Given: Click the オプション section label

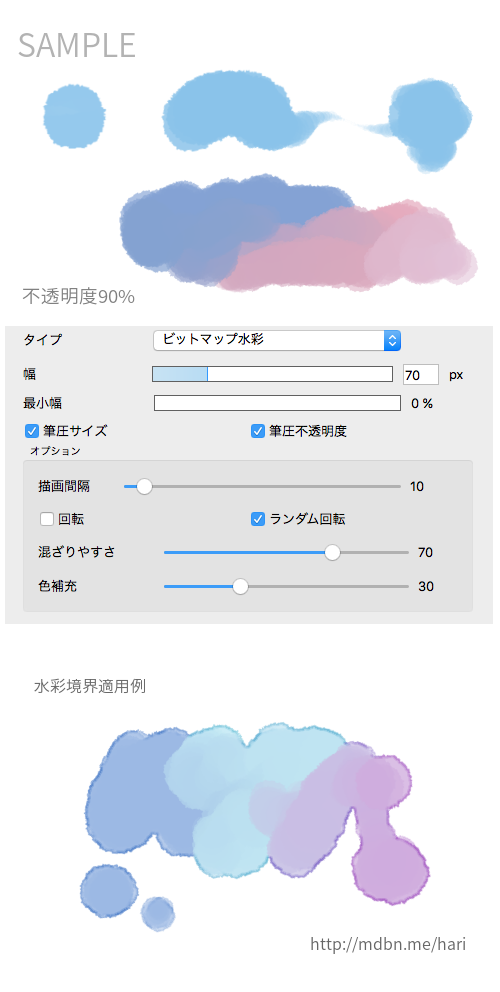Looking at the screenshot, I should click(x=56, y=451).
